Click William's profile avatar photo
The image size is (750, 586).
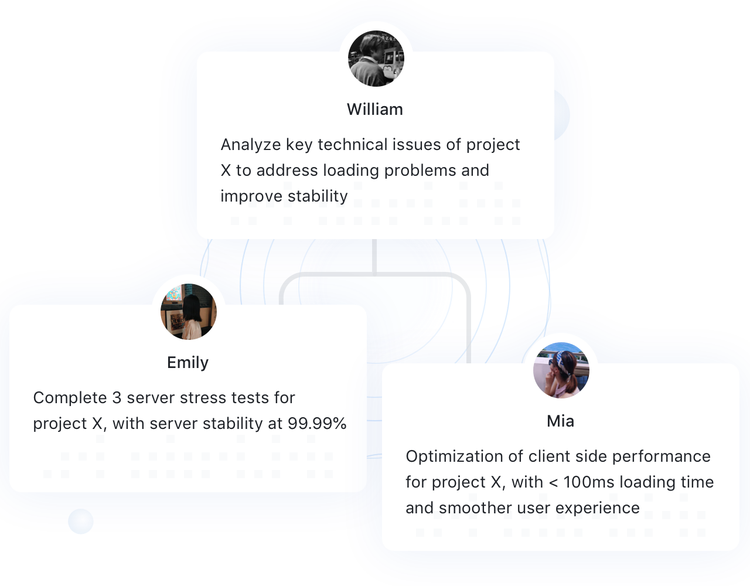click(x=376, y=59)
